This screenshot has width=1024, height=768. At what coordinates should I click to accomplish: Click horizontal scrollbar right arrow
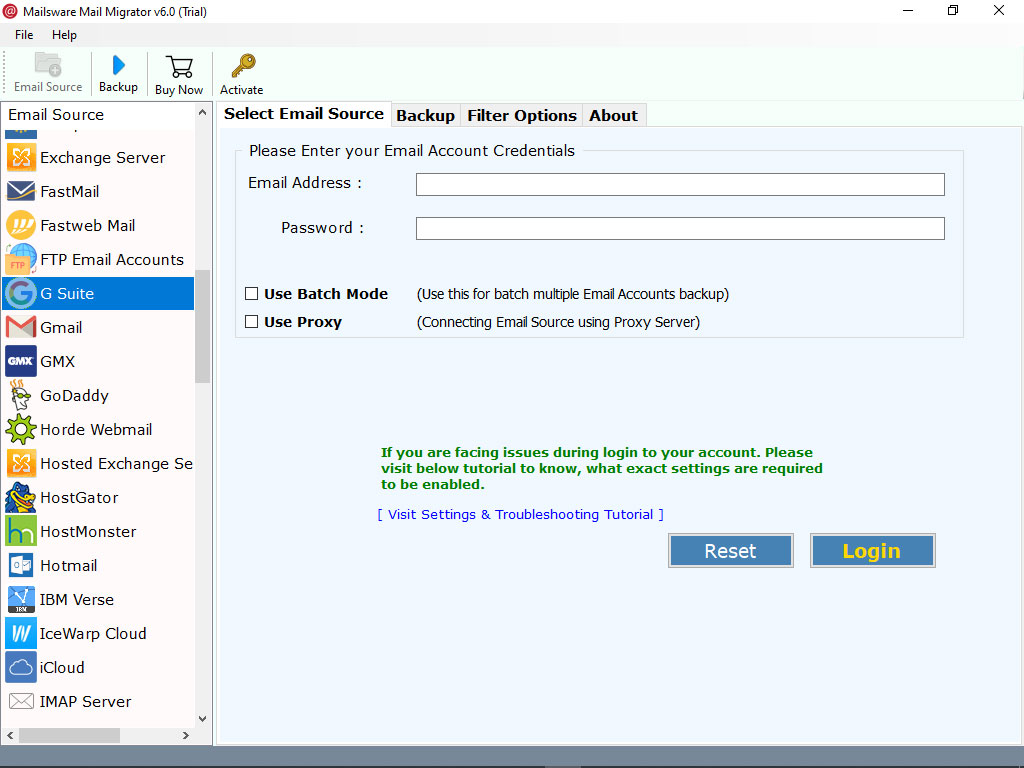185,735
